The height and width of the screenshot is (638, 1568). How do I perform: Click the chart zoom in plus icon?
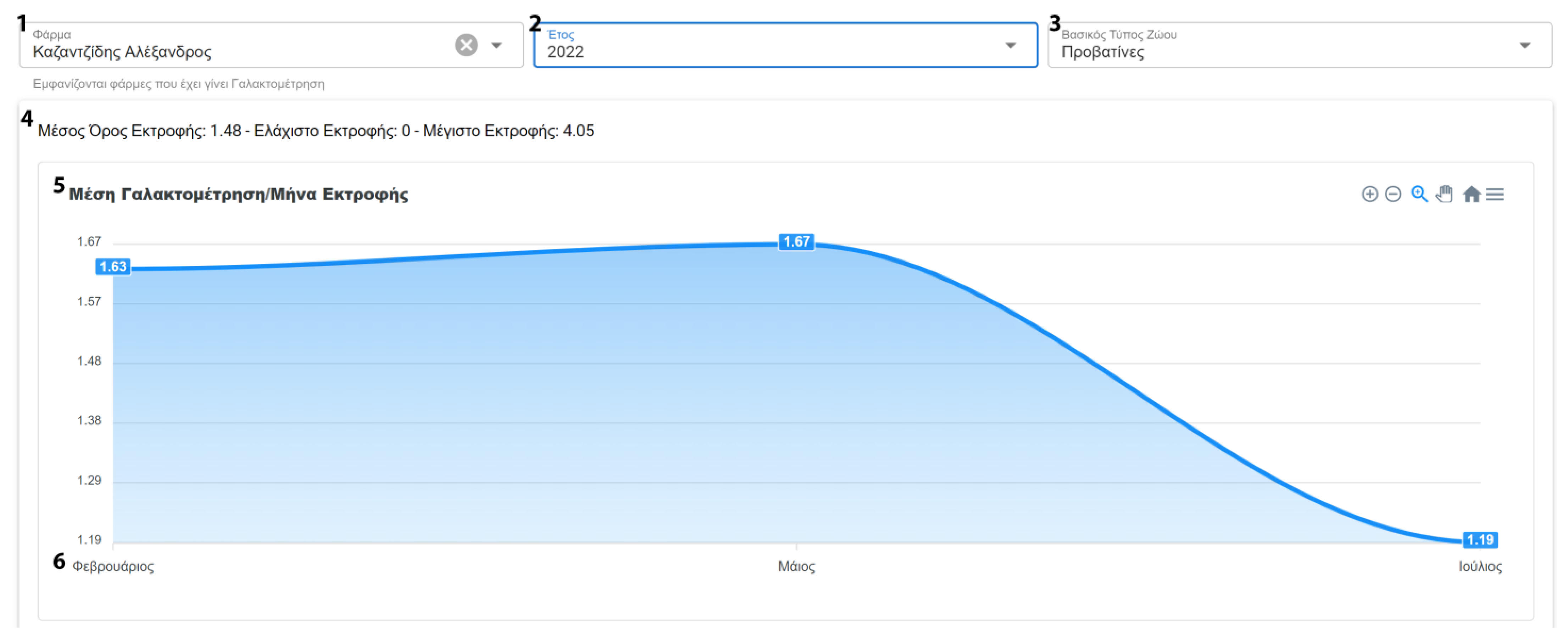[1369, 194]
